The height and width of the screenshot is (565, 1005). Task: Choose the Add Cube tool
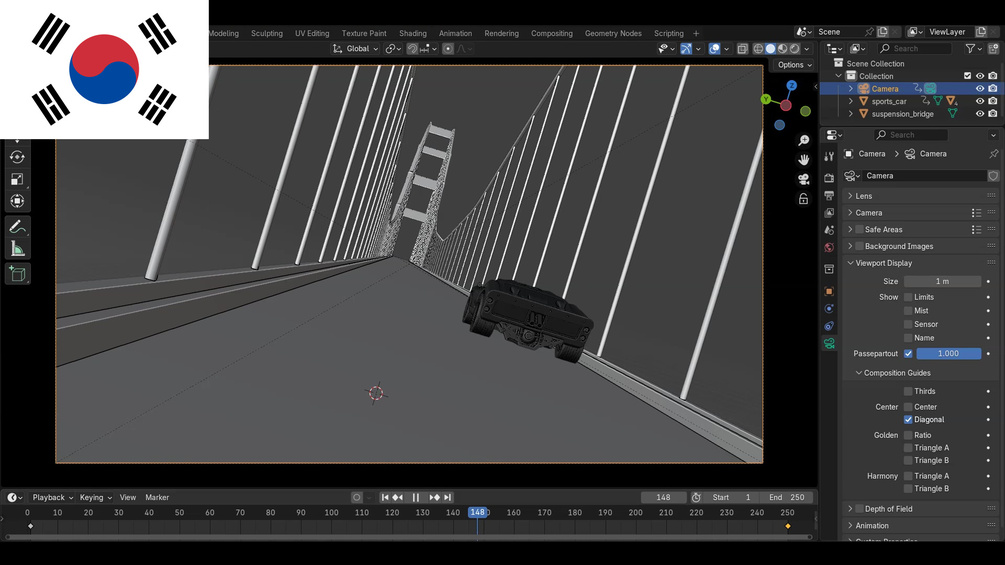click(17, 274)
